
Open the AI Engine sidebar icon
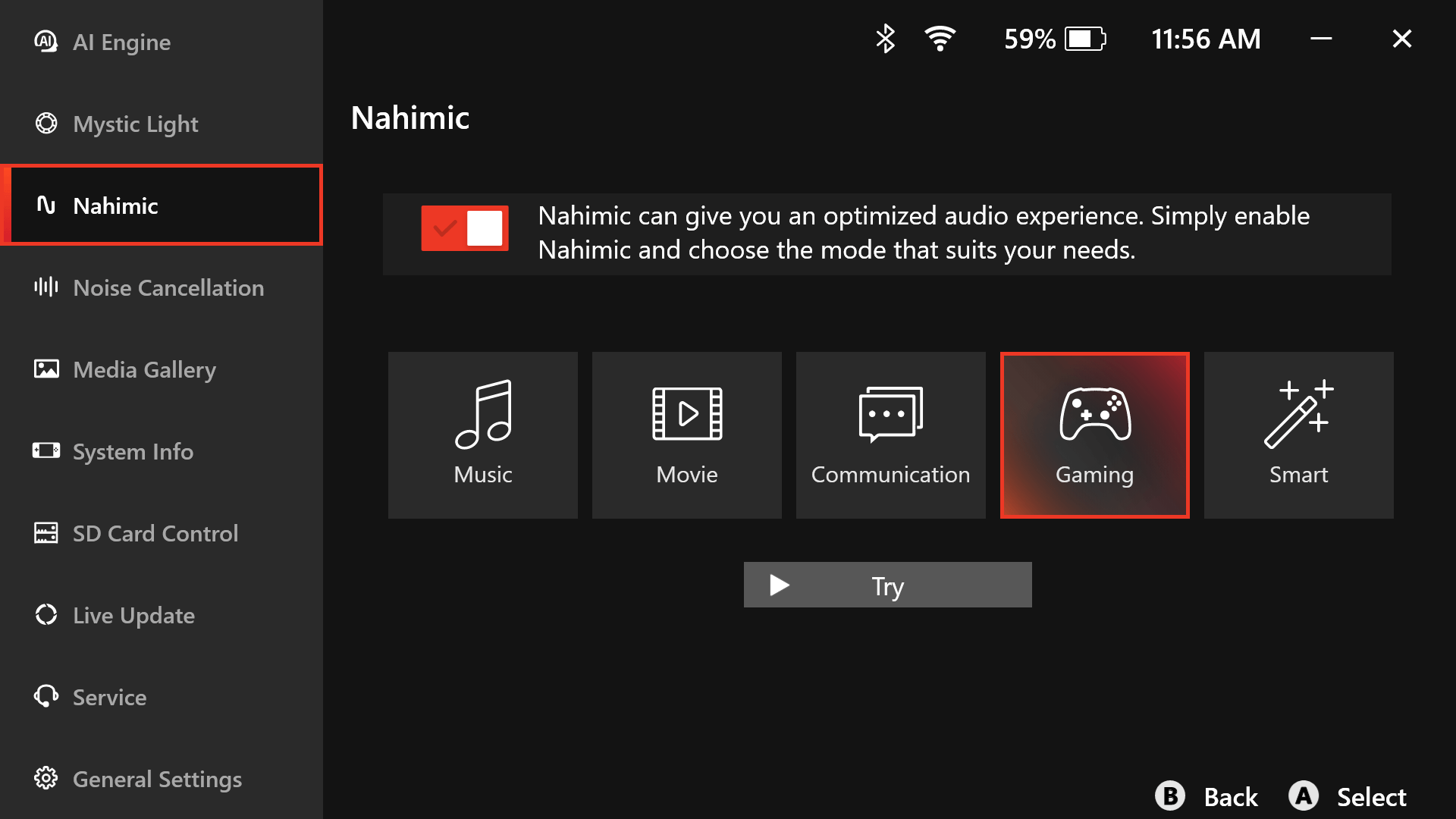click(46, 42)
